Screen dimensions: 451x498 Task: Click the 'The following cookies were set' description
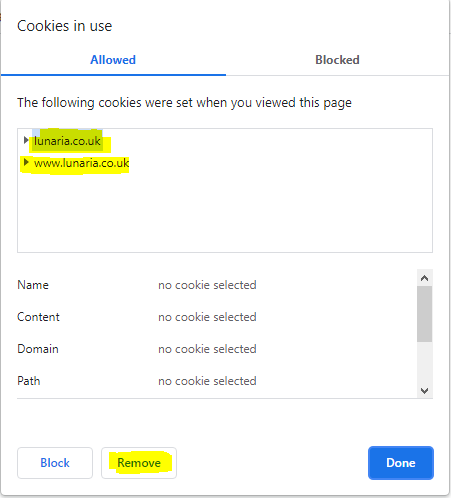point(184,103)
